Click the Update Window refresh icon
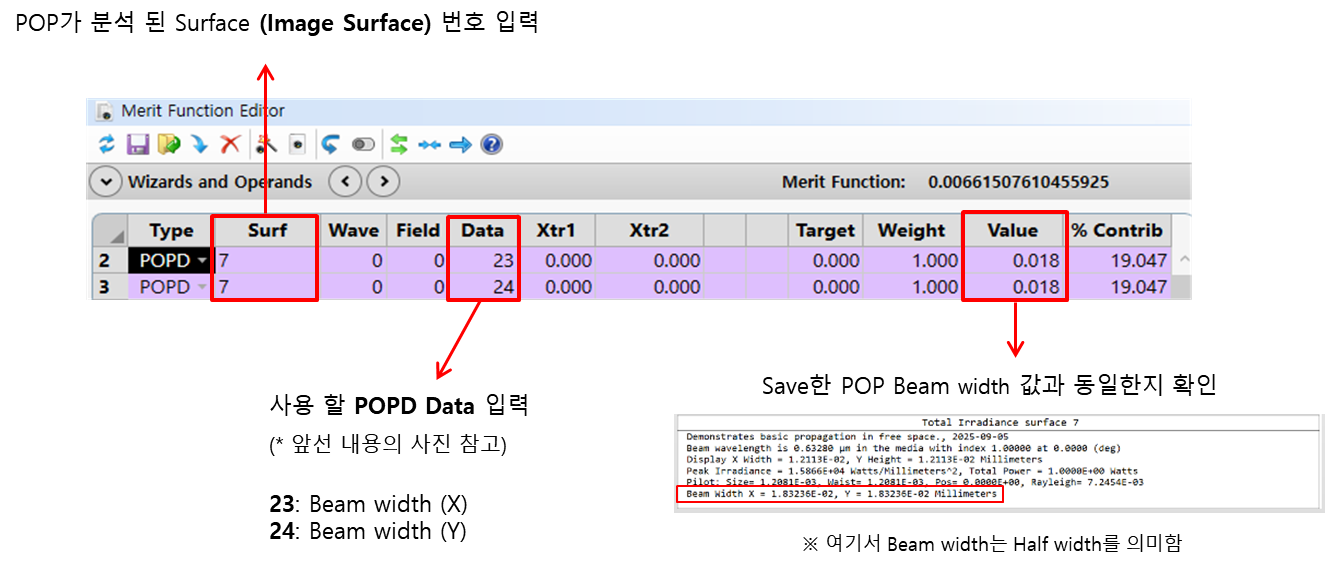The image size is (1325, 566). (x=106, y=144)
